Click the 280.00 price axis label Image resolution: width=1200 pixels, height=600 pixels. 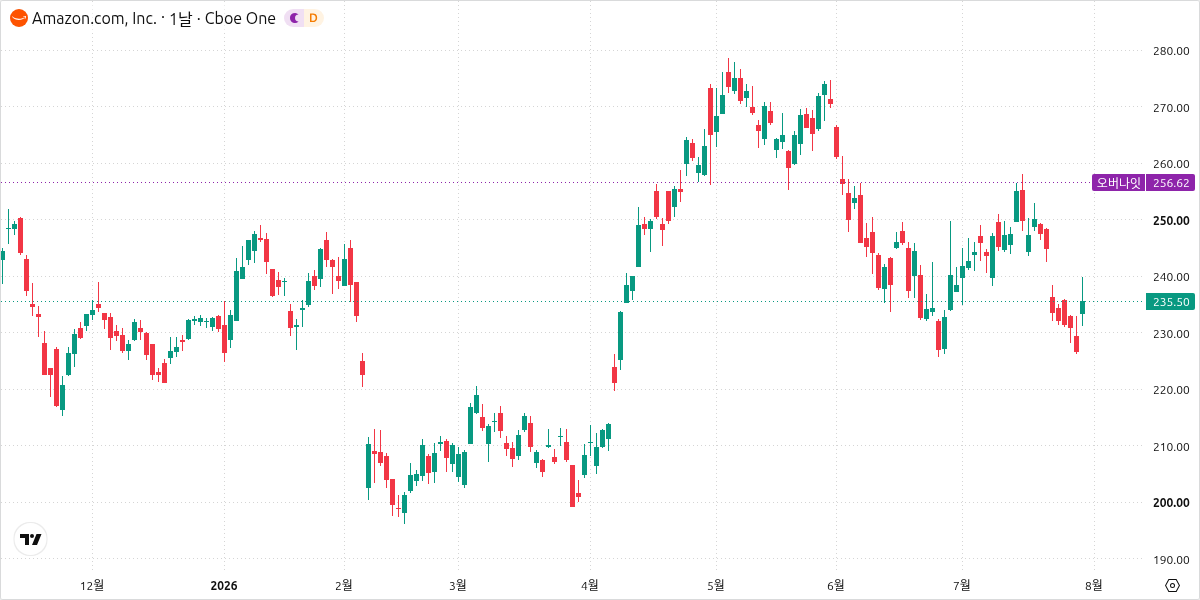point(1171,51)
